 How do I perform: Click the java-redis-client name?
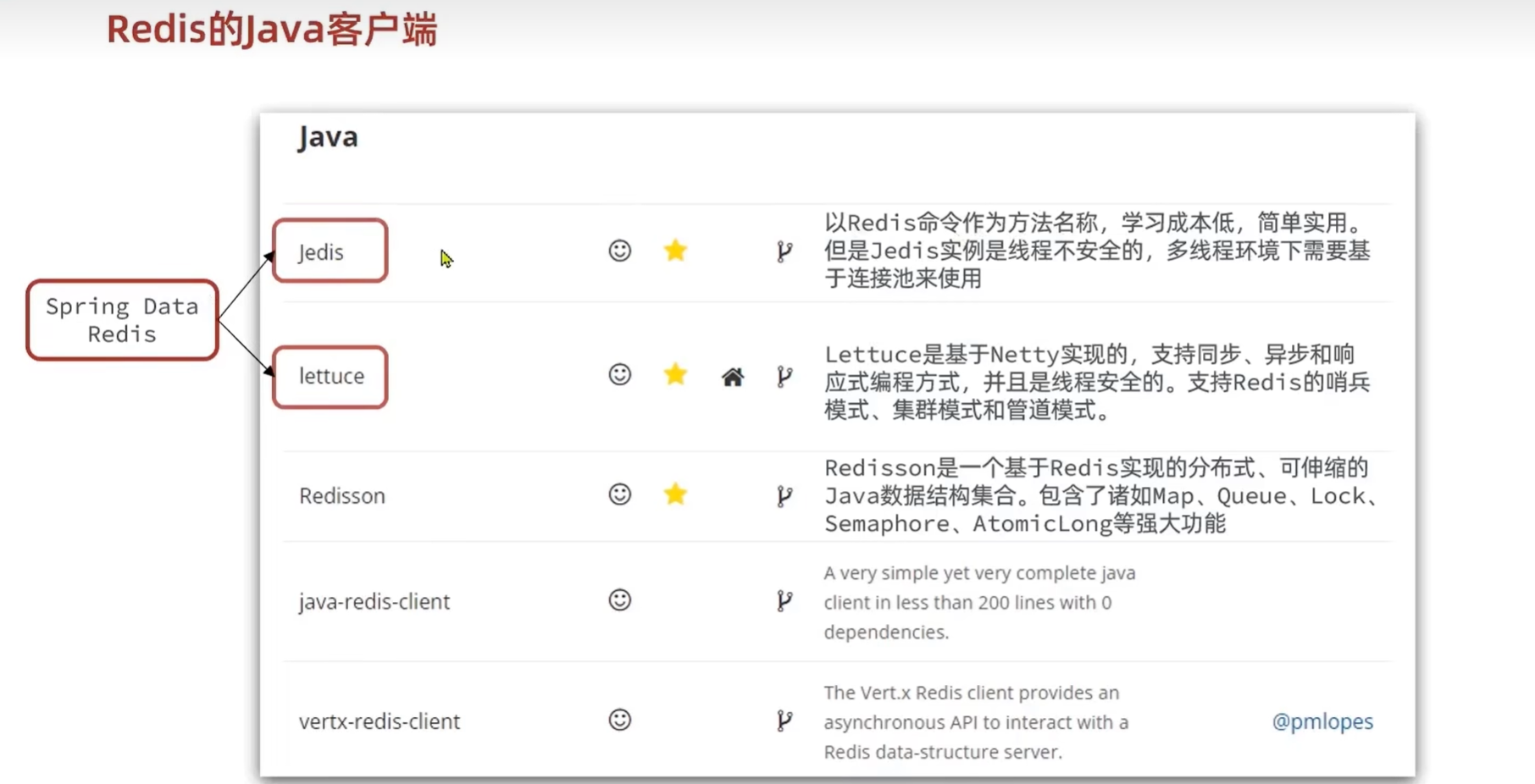[374, 601]
